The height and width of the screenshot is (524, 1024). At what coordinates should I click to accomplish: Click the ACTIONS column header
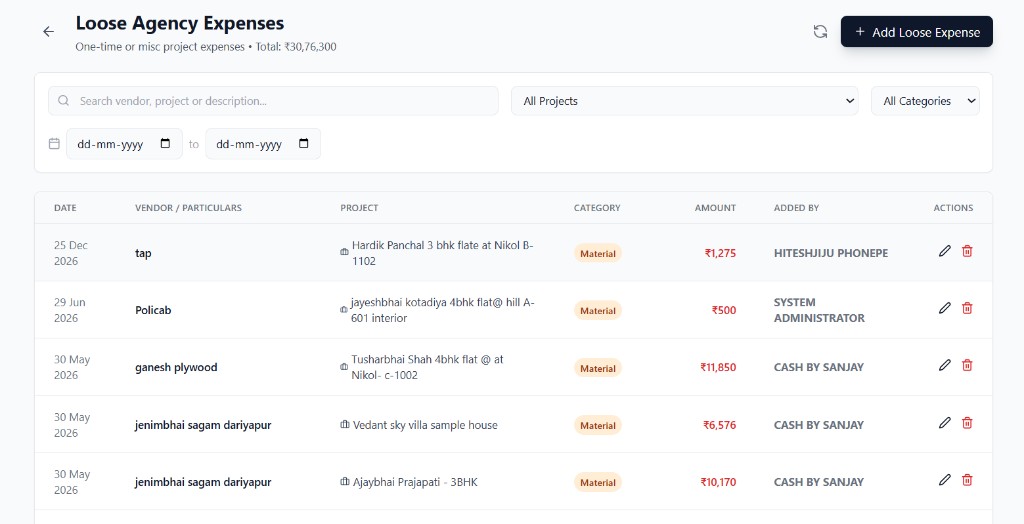[953, 208]
